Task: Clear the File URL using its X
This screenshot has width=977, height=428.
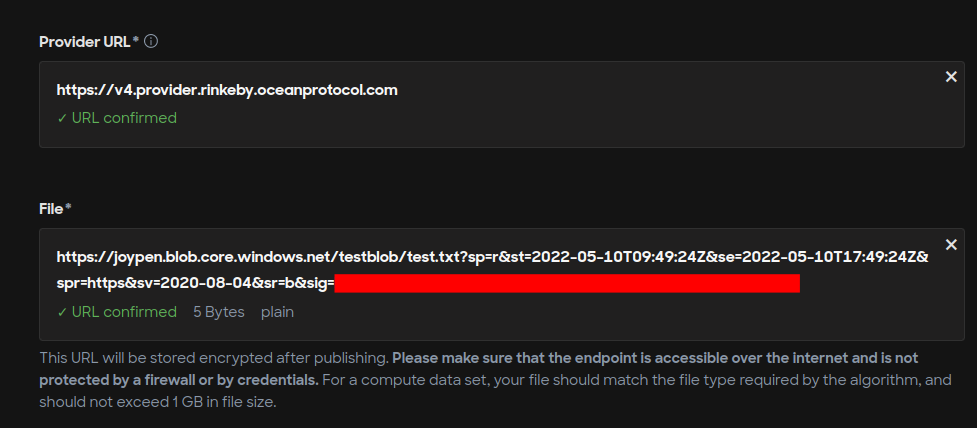Action: (x=951, y=245)
